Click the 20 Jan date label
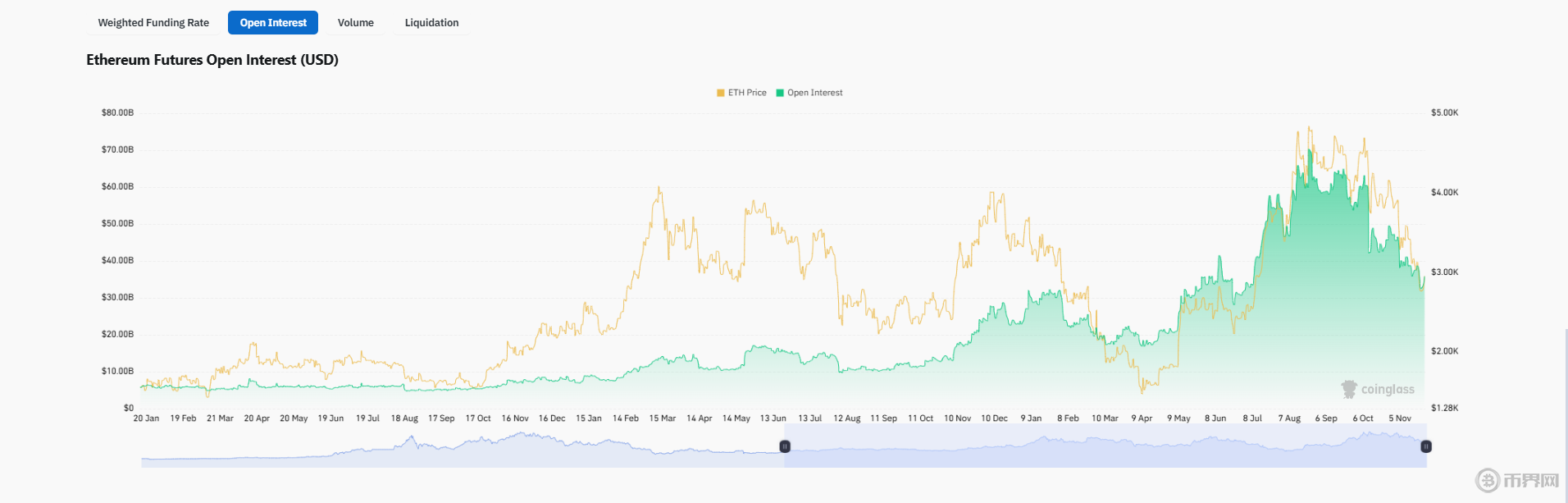This screenshot has width=1568, height=503. [146, 418]
